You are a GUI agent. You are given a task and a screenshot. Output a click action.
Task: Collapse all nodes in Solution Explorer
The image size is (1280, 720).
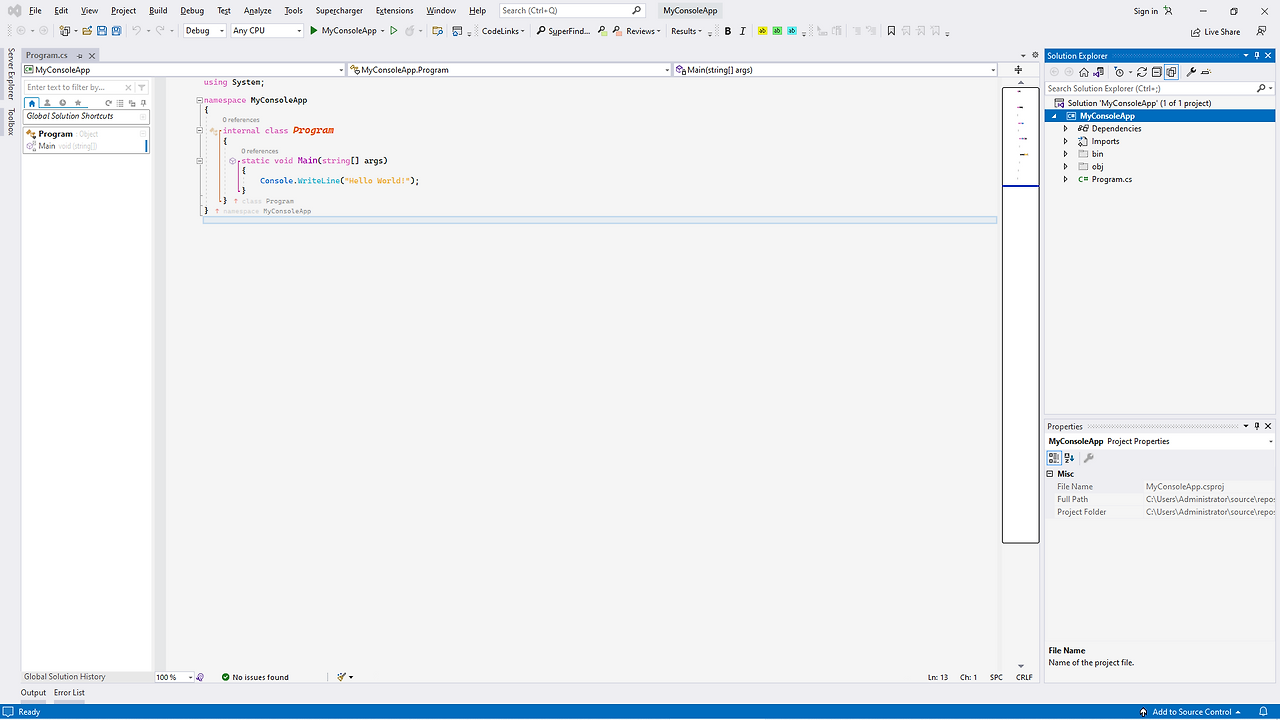click(x=1157, y=72)
